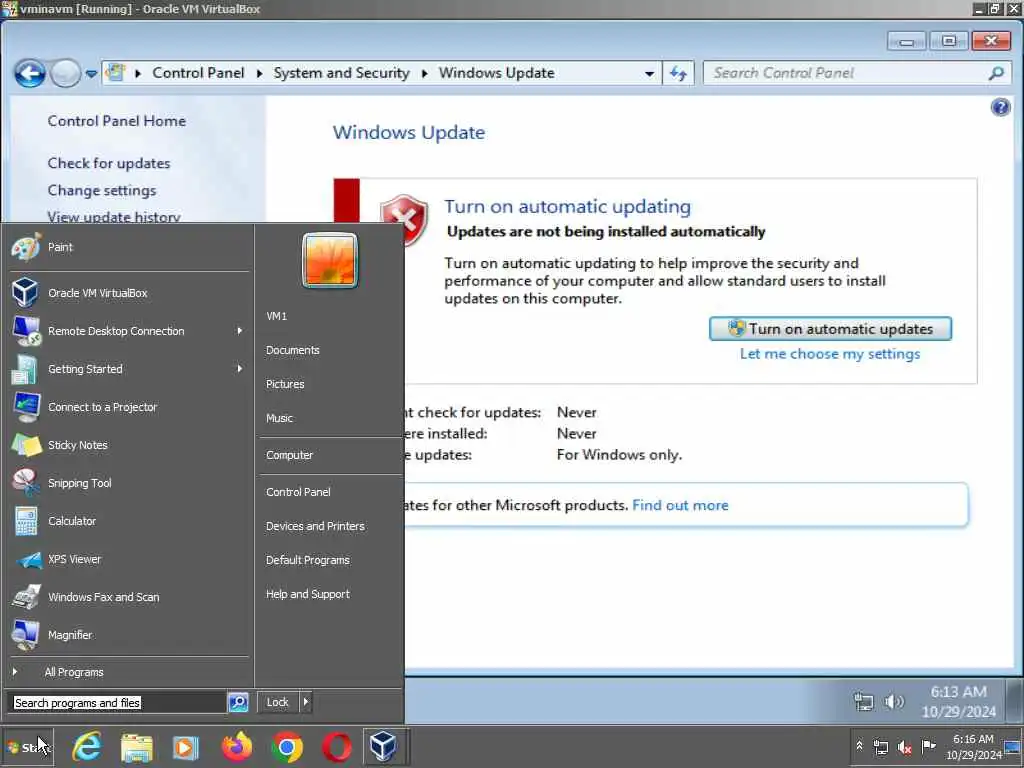Open recent pages dropdown arrow
1024x768 pixels.
click(91, 74)
